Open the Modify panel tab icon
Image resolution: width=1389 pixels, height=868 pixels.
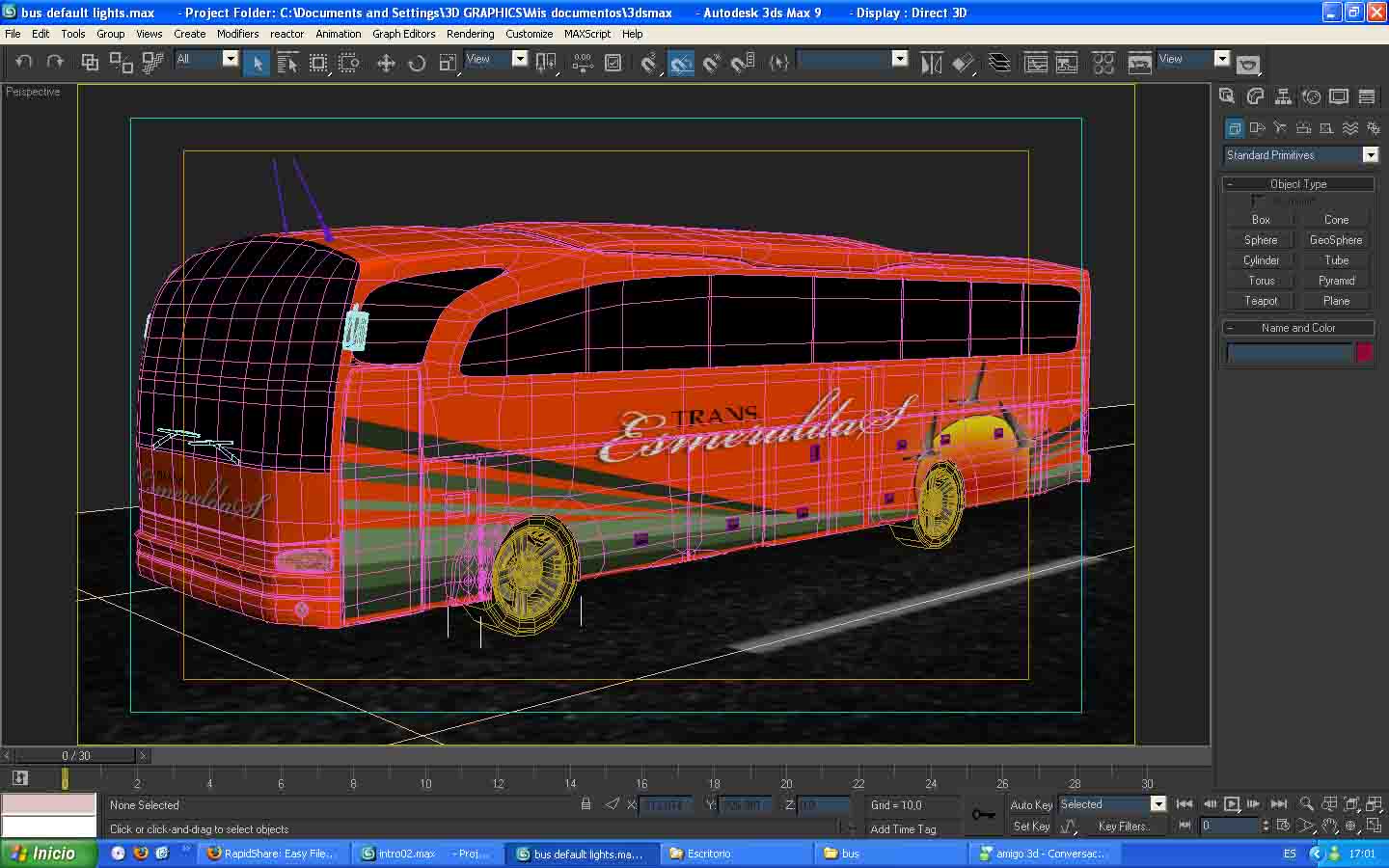[x=1255, y=96]
